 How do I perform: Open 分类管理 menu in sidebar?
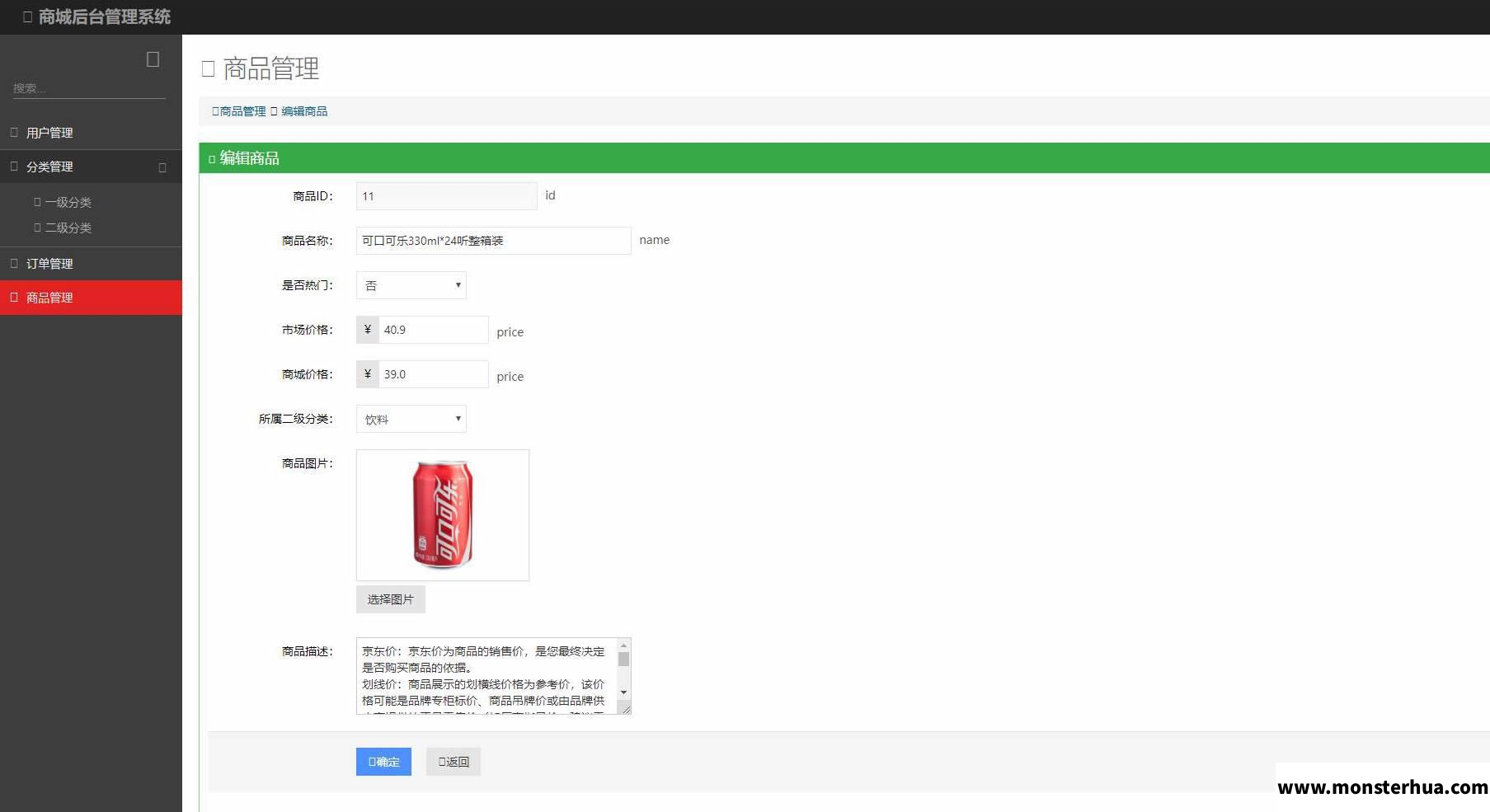coord(91,167)
